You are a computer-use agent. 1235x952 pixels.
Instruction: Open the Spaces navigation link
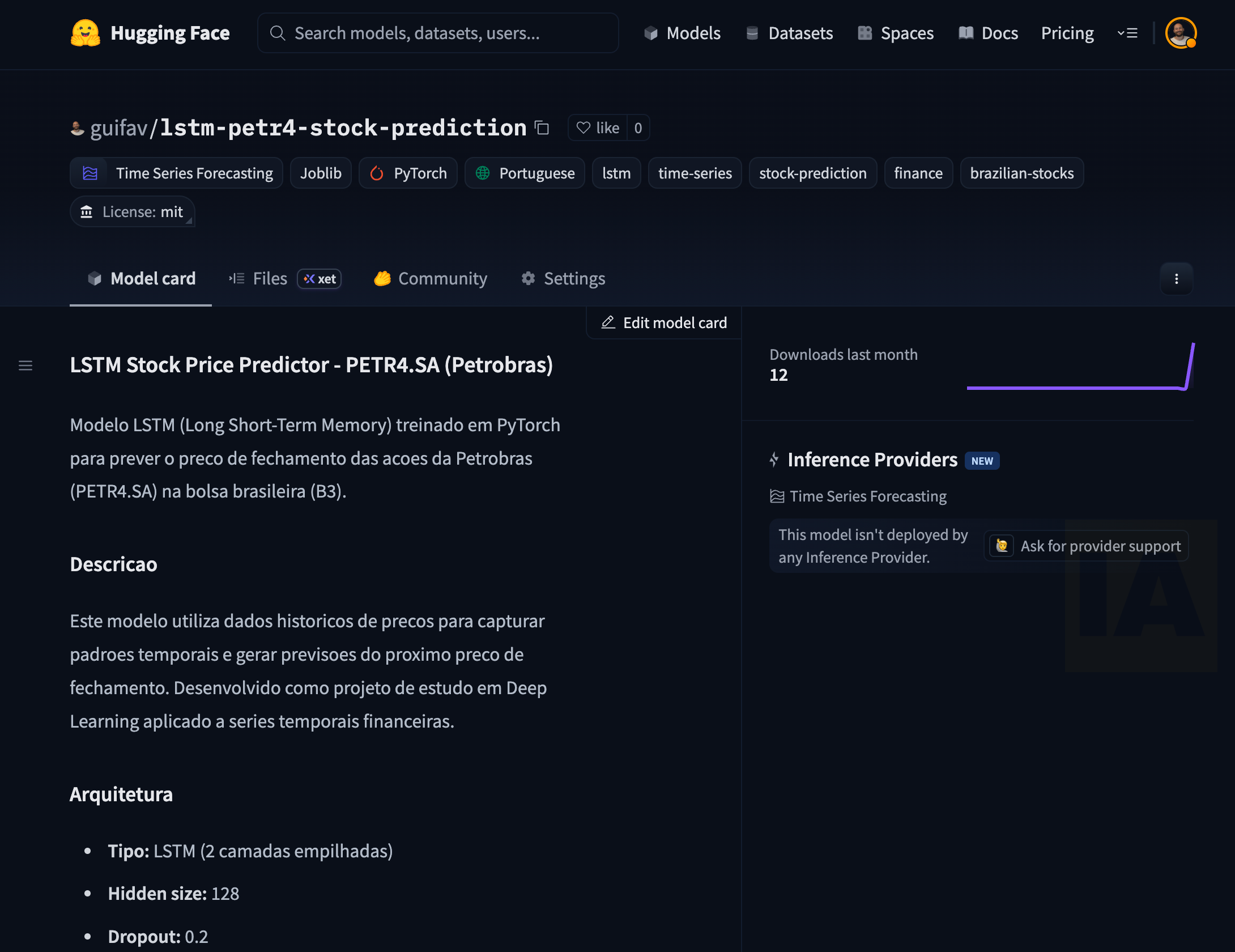896,33
